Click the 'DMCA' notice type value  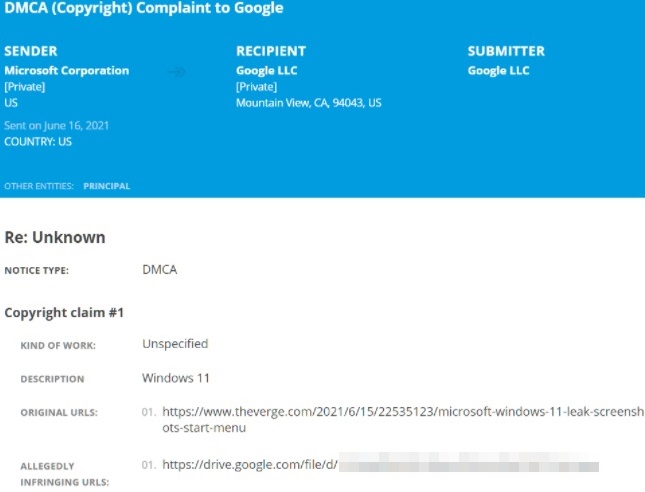coord(160,269)
